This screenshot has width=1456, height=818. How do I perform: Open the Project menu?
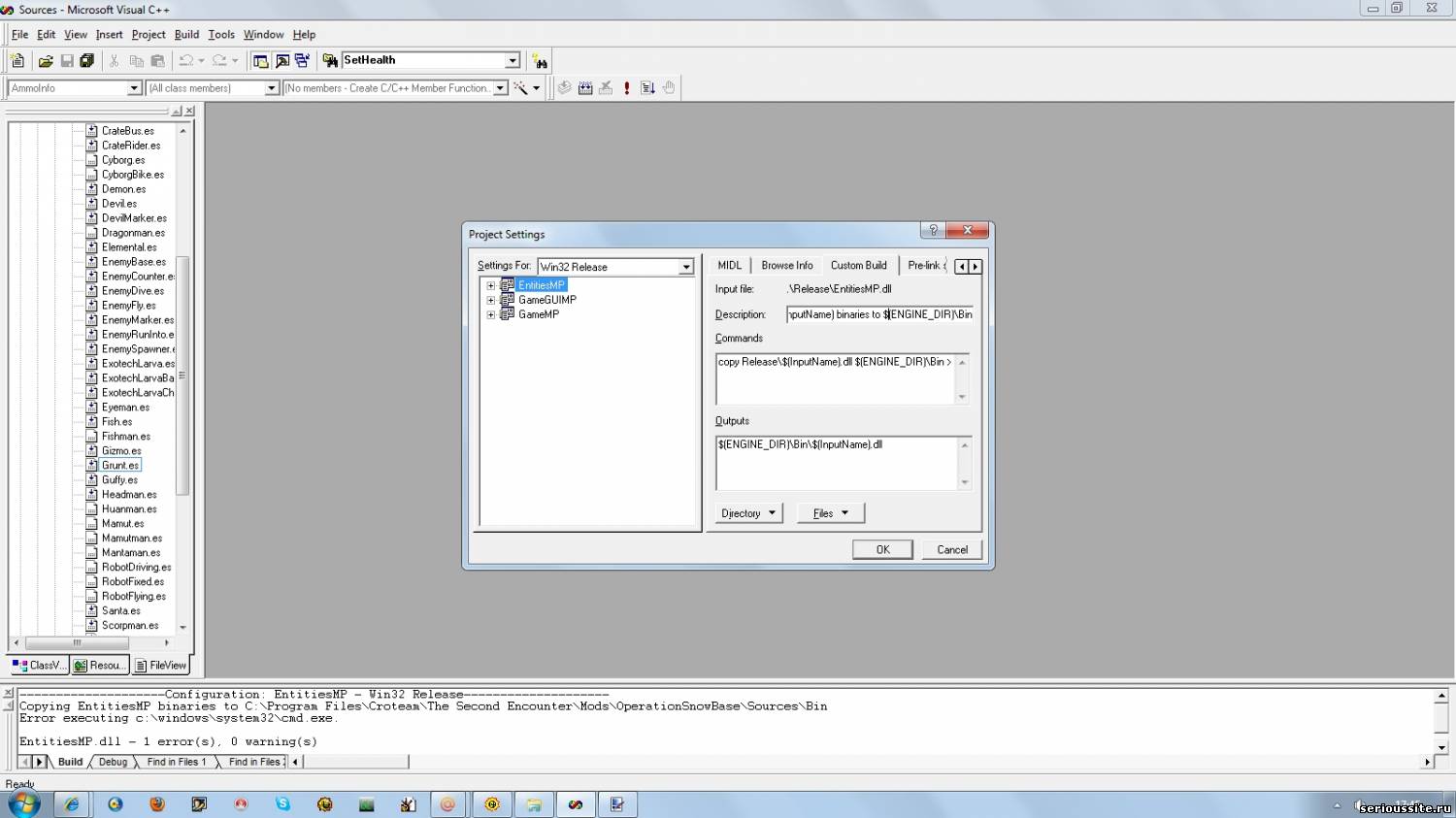point(149,35)
